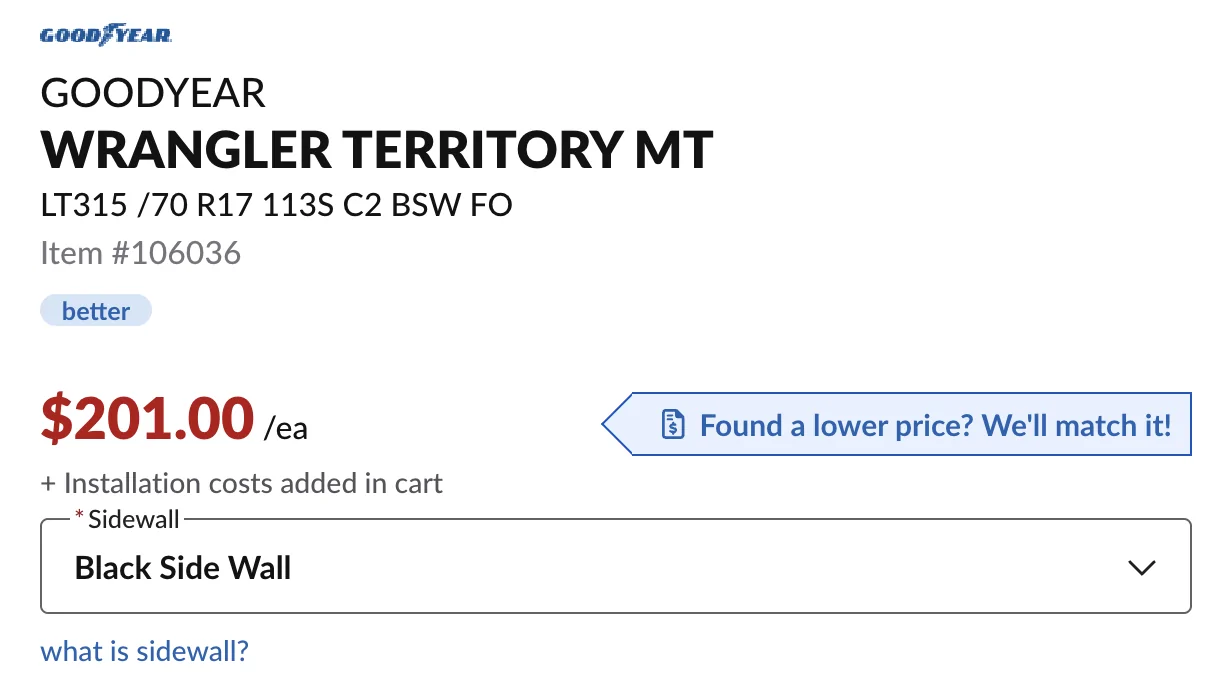Click the price match receipt icon
Viewport: 1220px width, 694px height.
[674, 425]
